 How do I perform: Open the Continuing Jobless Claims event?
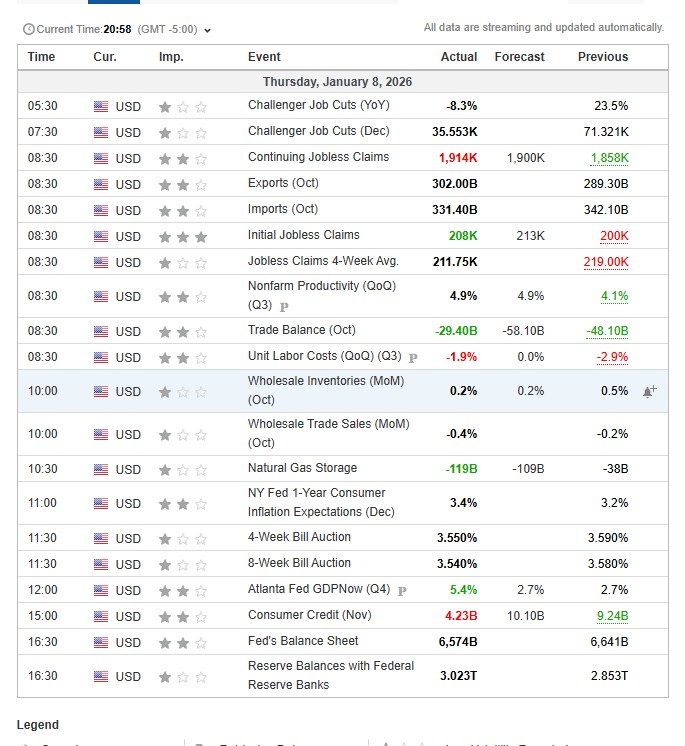coord(318,157)
